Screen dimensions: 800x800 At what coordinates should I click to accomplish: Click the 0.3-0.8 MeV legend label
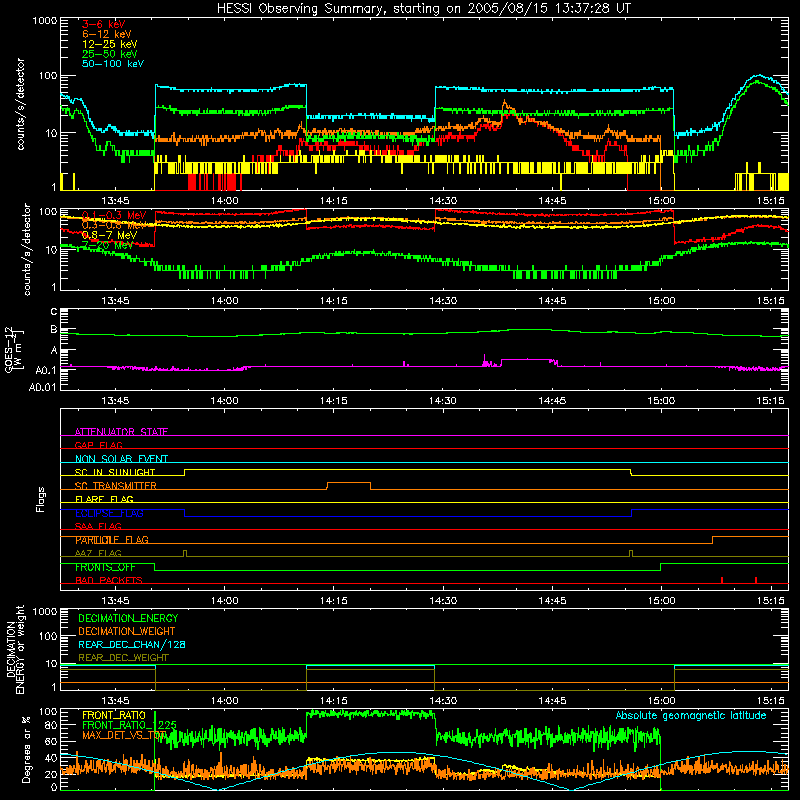pyautogui.click(x=114, y=225)
